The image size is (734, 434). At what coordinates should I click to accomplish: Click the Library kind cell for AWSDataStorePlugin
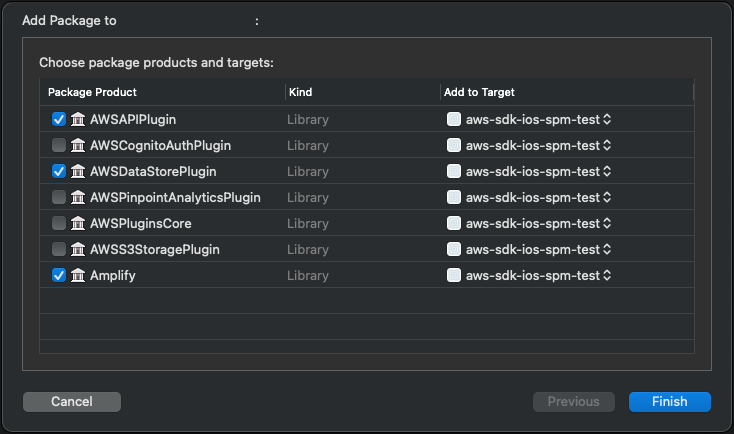pyautogui.click(x=308, y=171)
